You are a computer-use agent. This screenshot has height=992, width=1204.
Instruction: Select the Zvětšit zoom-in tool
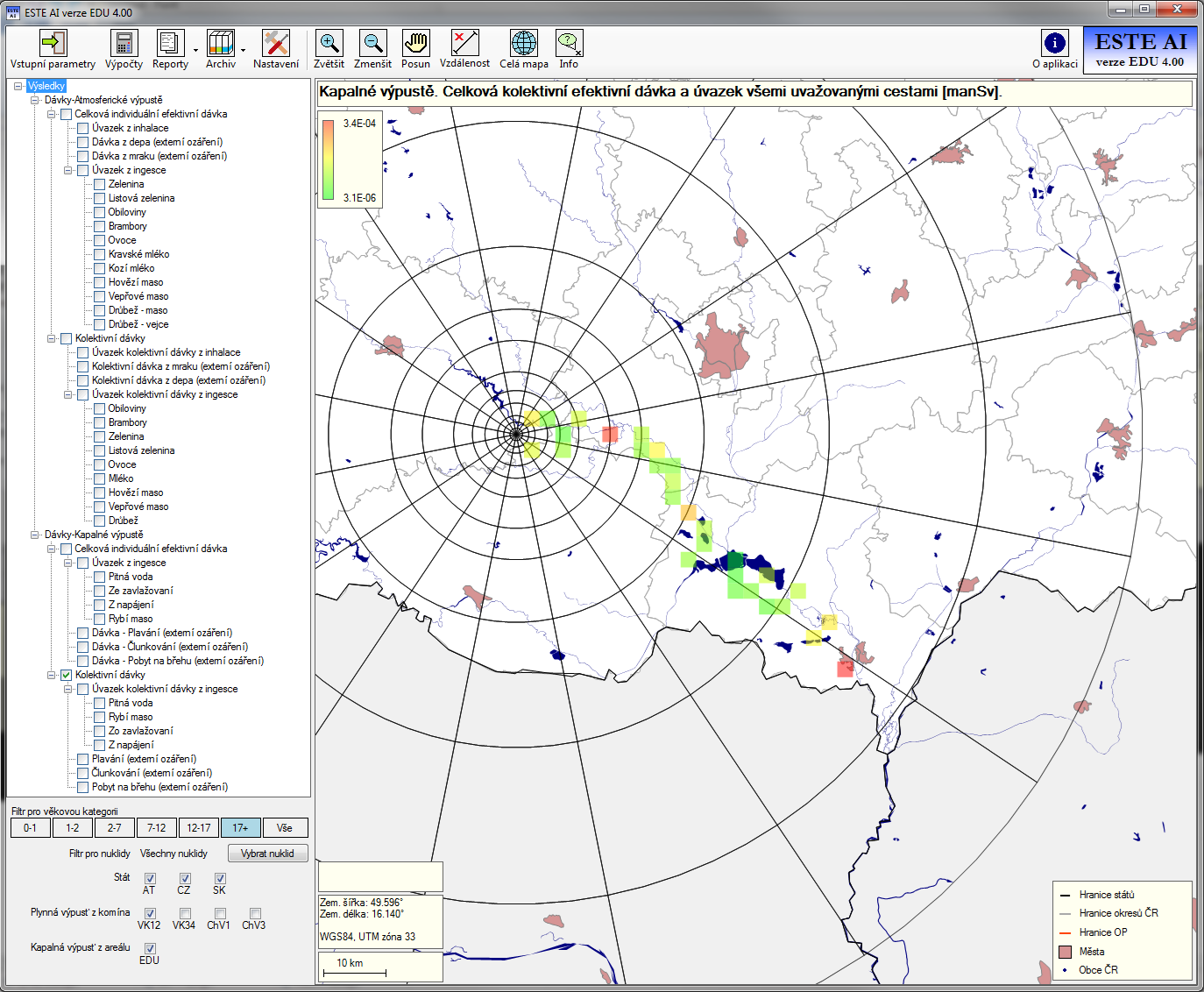pyautogui.click(x=329, y=43)
